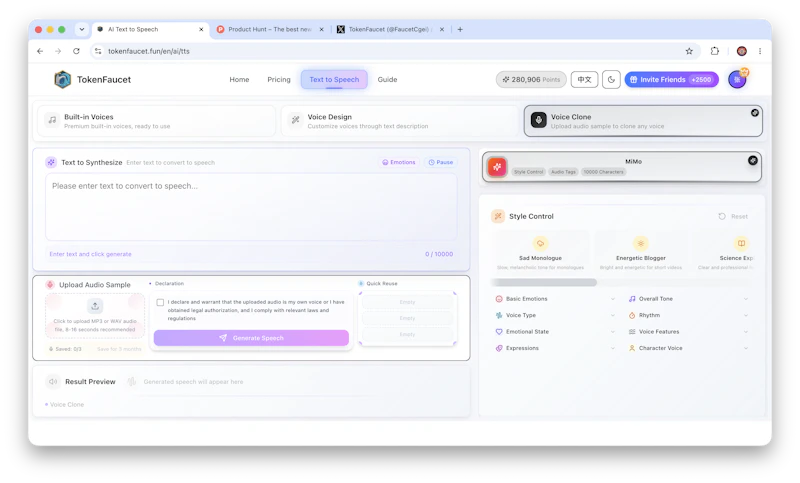Viewport: 800px width, 483px height.
Task: Click the upload audio arrow icon
Action: 95,306
